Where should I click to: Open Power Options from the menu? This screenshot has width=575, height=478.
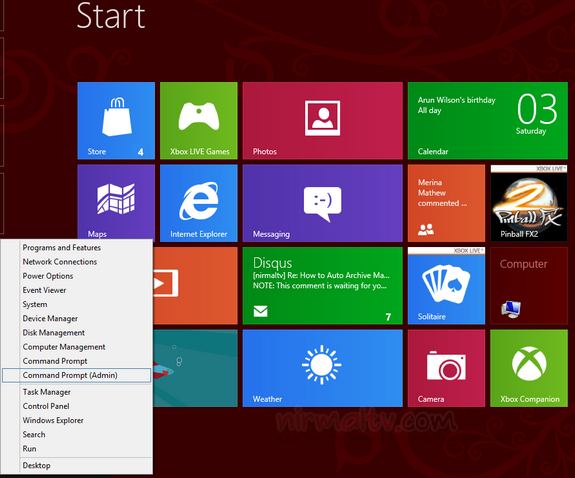click(77, 276)
